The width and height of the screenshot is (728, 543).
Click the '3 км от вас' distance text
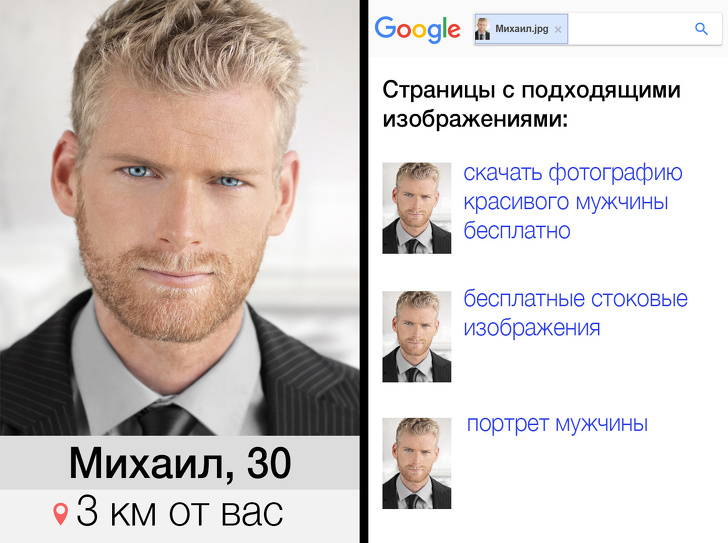180,512
